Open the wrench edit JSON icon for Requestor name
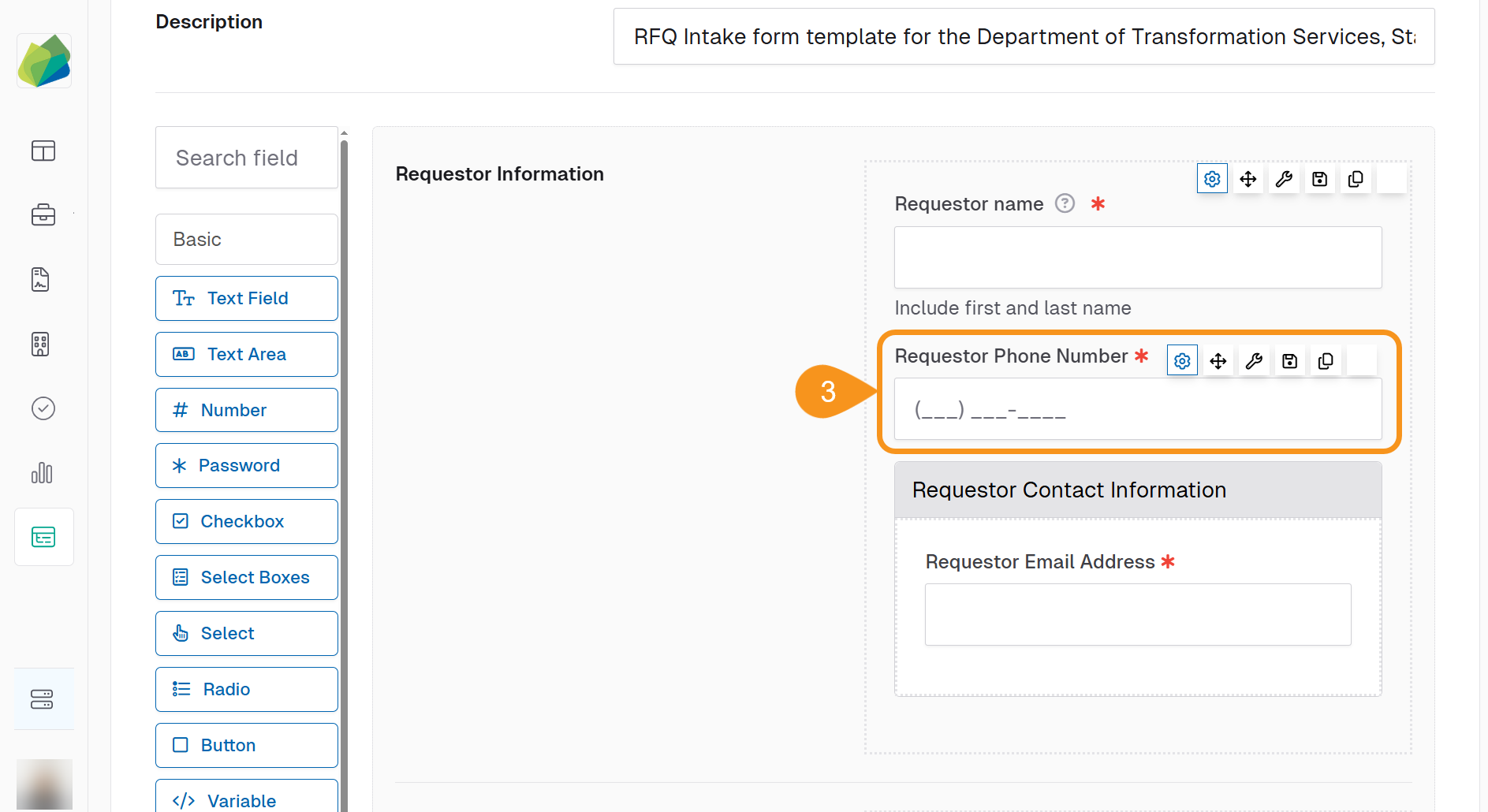The width and height of the screenshot is (1488, 812). click(1284, 179)
